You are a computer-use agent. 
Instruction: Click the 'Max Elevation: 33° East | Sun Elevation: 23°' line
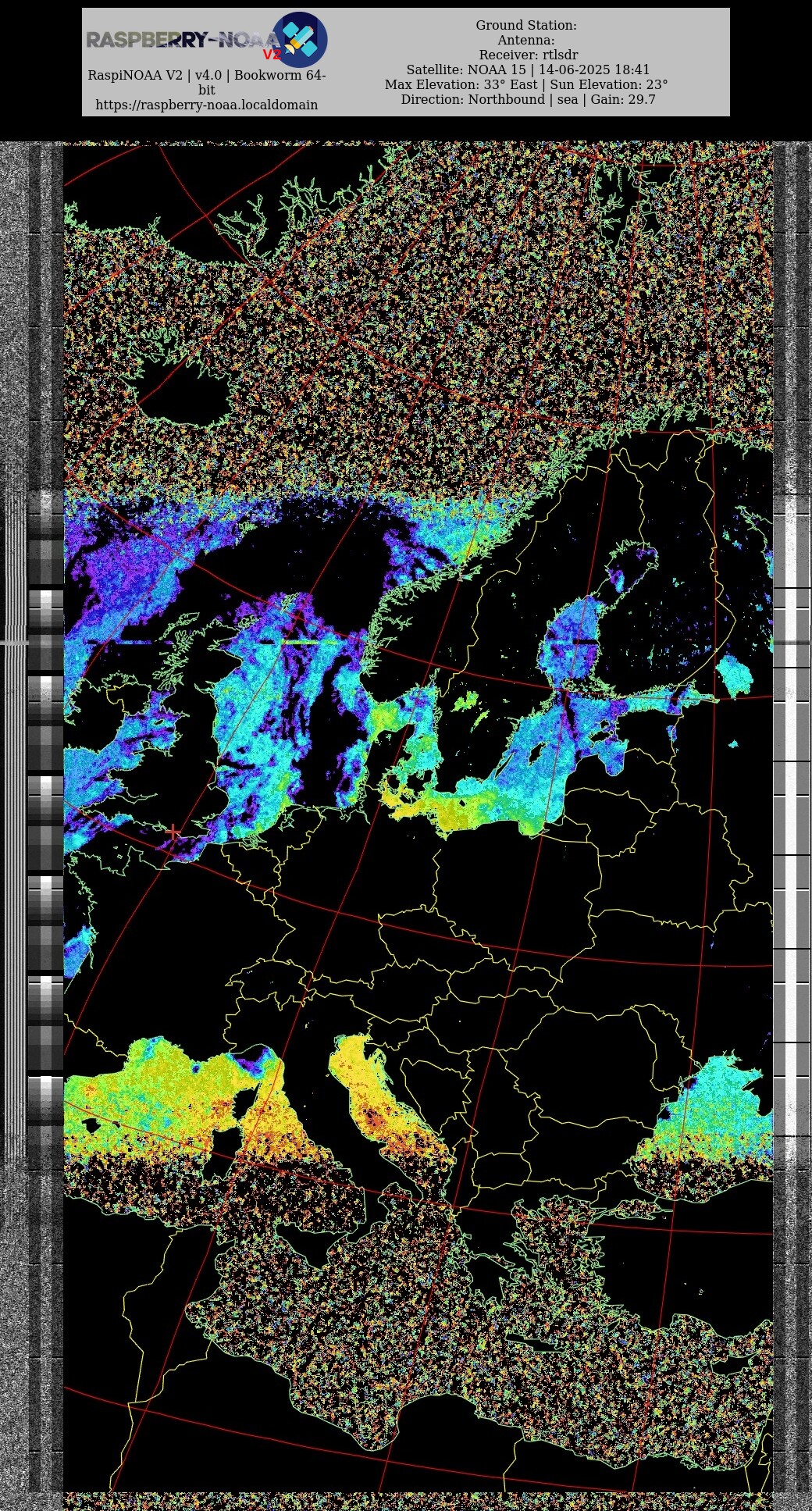tap(526, 84)
